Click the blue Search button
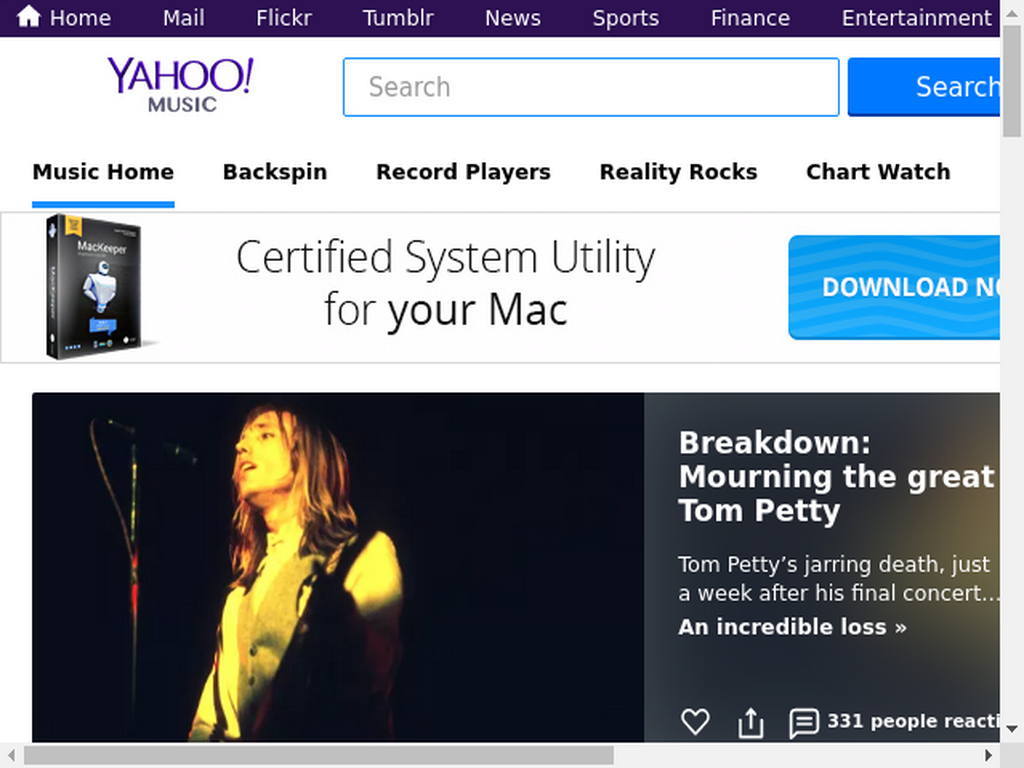 [x=923, y=87]
